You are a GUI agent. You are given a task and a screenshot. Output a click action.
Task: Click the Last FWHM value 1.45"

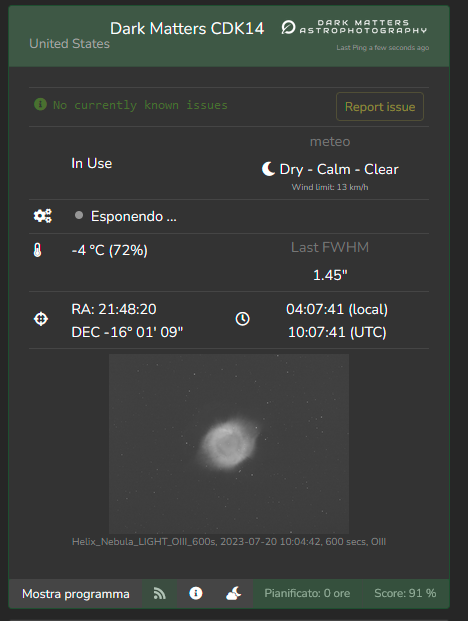pyautogui.click(x=330, y=275)
